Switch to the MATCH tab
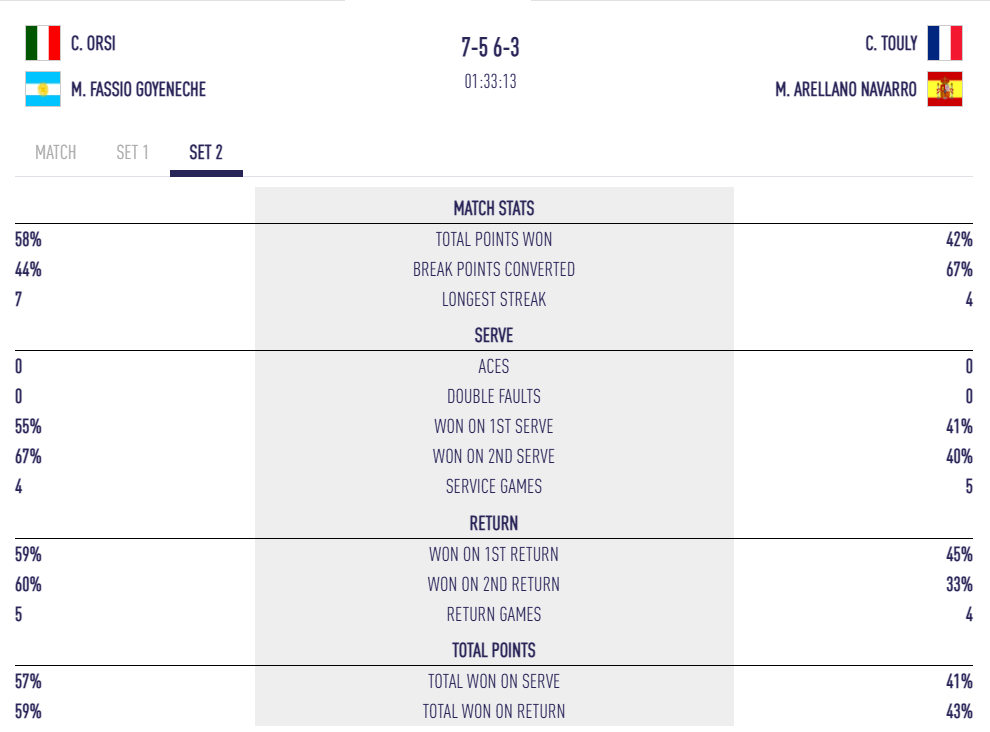Screen dimensions: 990x732 click(56, 153)
